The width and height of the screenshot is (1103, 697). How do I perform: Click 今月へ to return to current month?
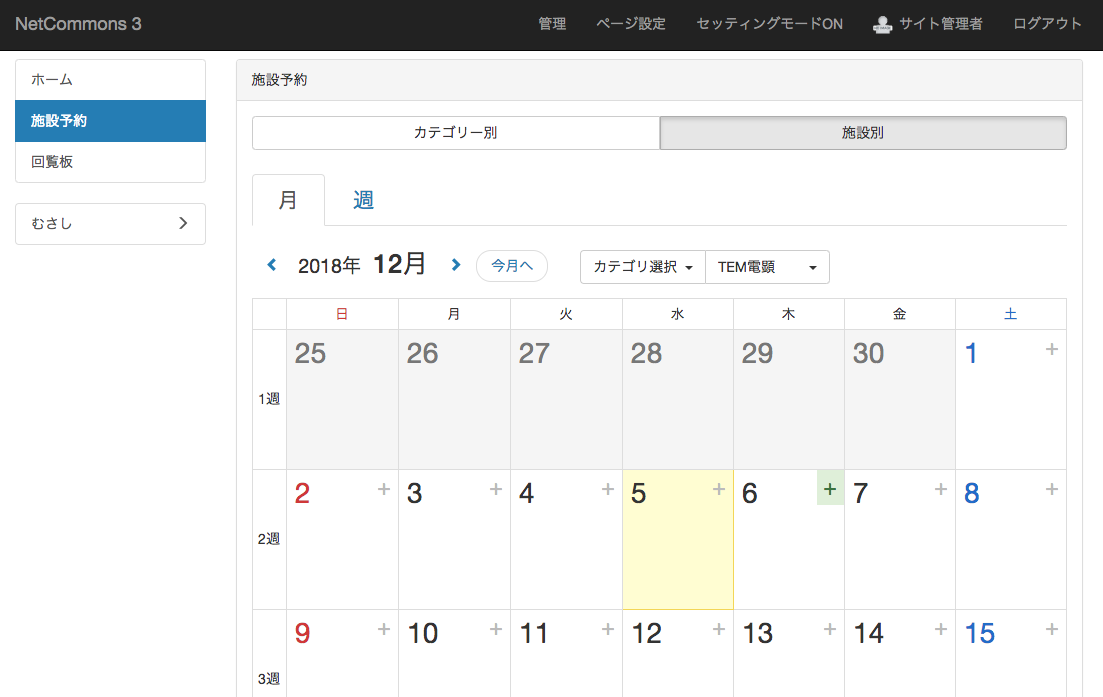[x=511, y=266]
